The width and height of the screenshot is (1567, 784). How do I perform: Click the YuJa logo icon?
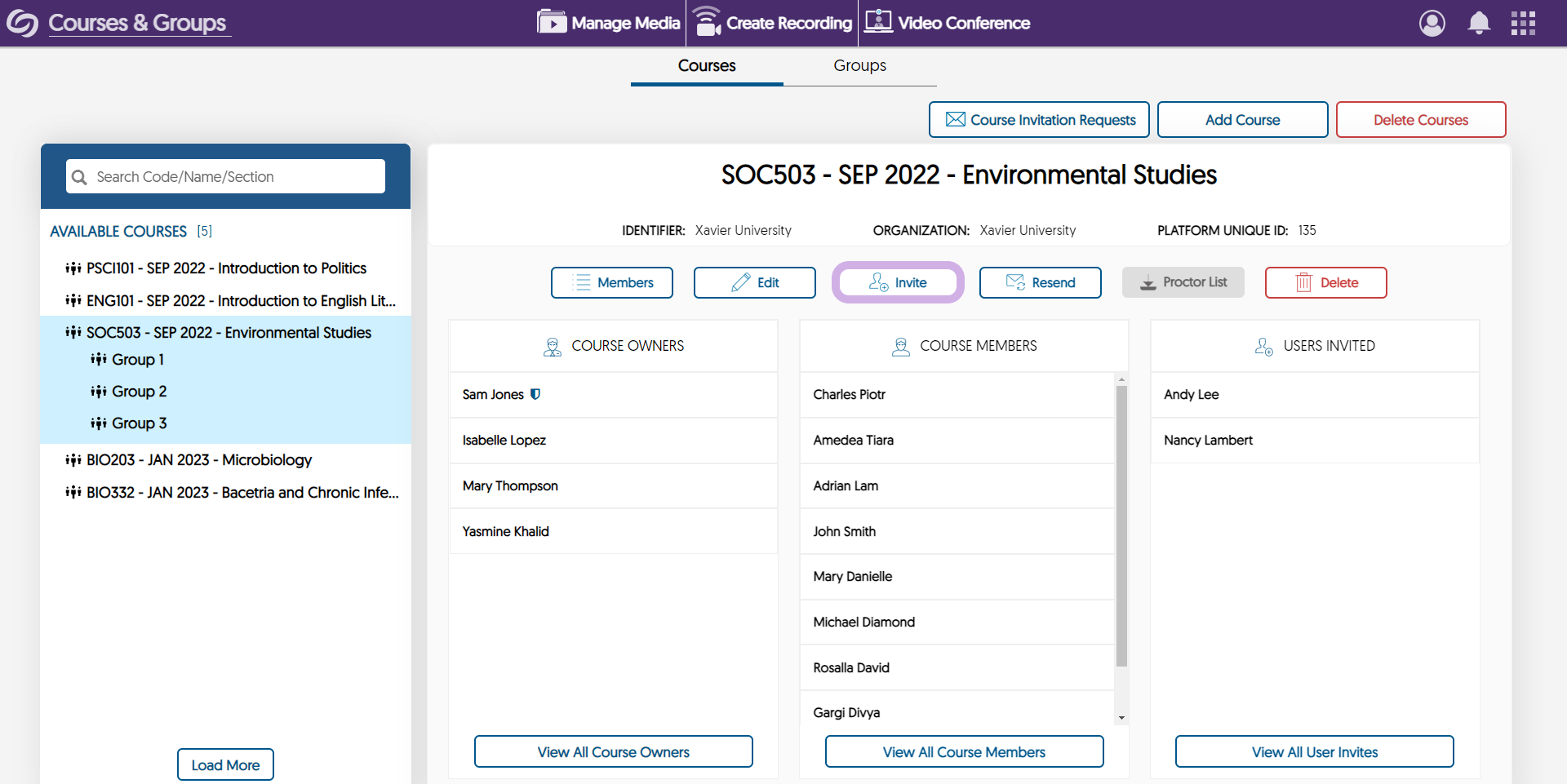pos(22,23)
